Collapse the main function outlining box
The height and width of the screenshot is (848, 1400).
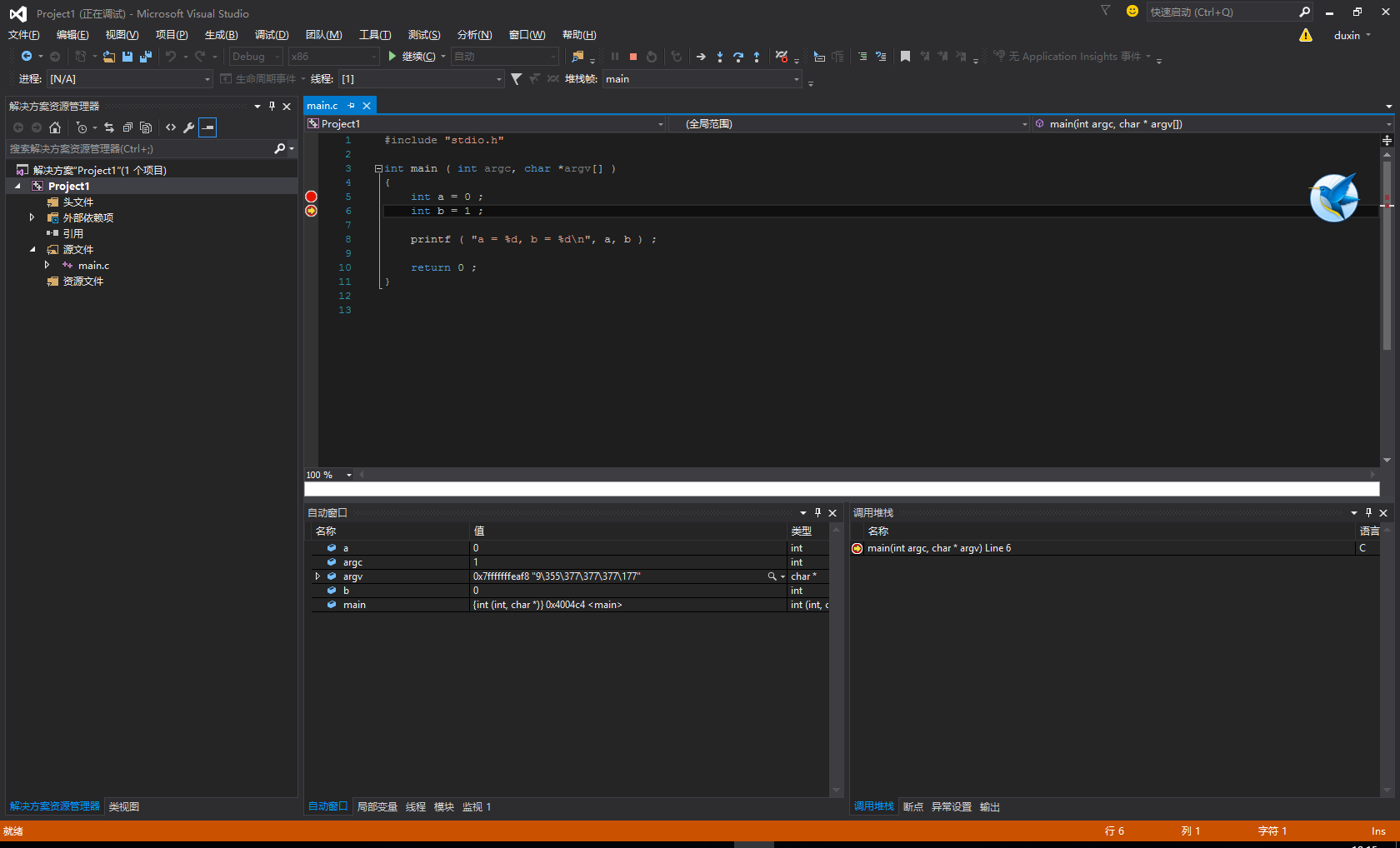point(378,168)
